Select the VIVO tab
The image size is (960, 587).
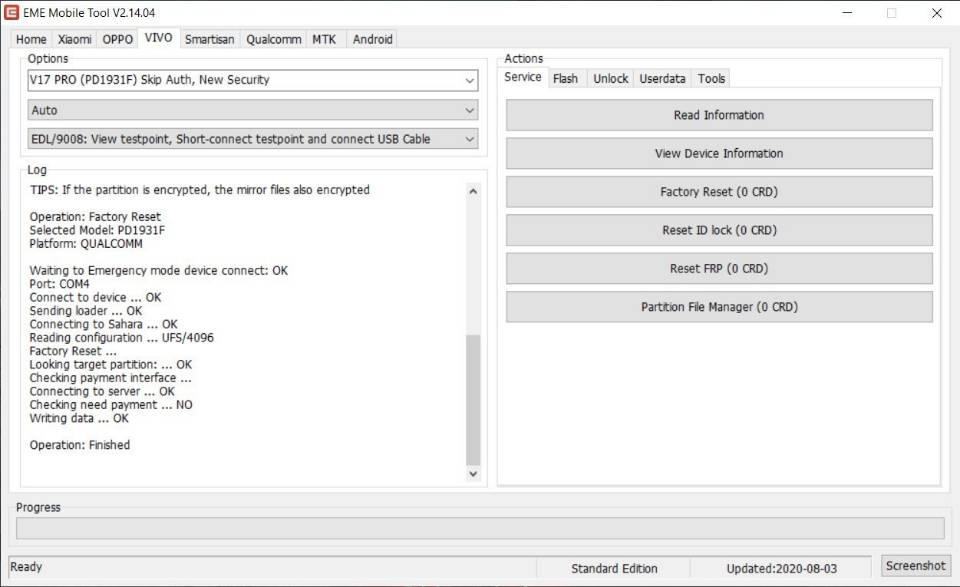[159, 38]
